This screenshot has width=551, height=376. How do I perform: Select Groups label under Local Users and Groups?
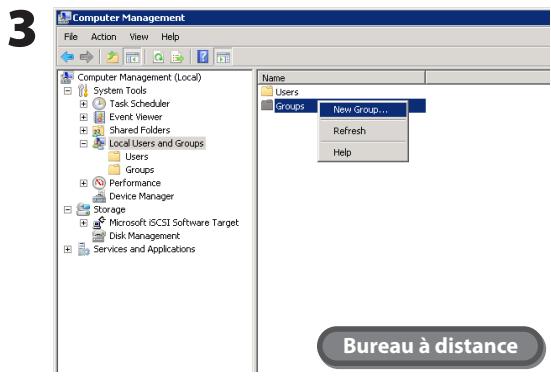click(x=140, y=170)
